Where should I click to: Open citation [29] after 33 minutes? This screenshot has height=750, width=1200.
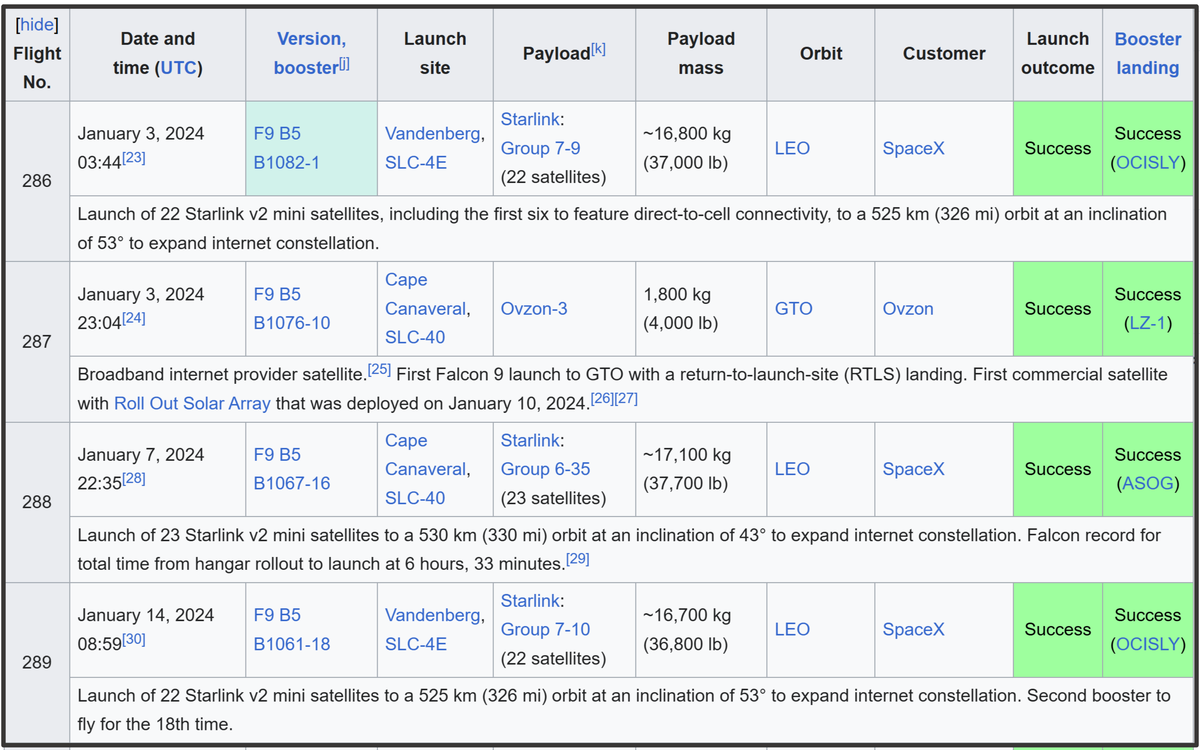[578, 558]
